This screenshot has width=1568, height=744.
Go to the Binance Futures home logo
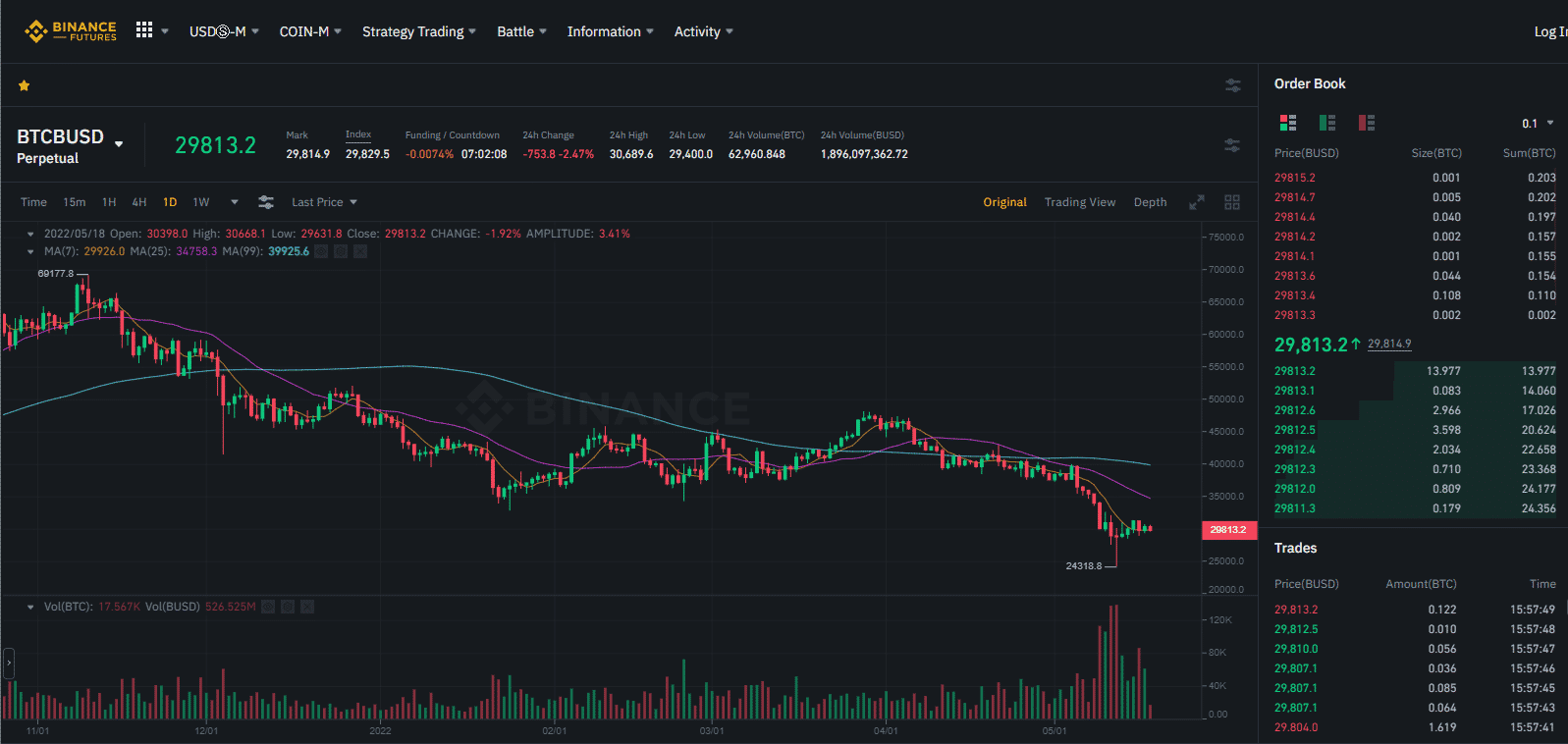coord(71,31)
